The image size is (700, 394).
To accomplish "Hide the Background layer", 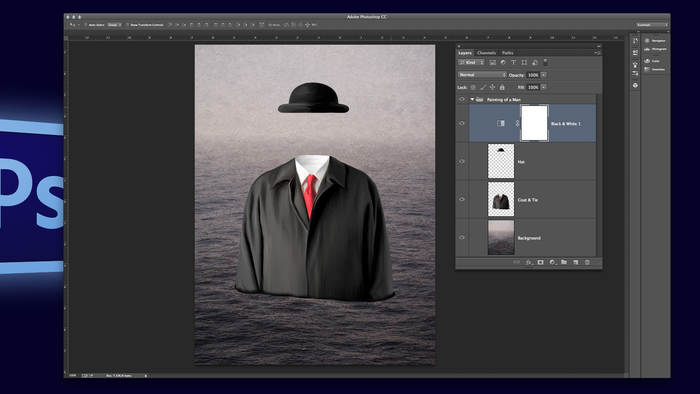I will [x=462, y=237].
